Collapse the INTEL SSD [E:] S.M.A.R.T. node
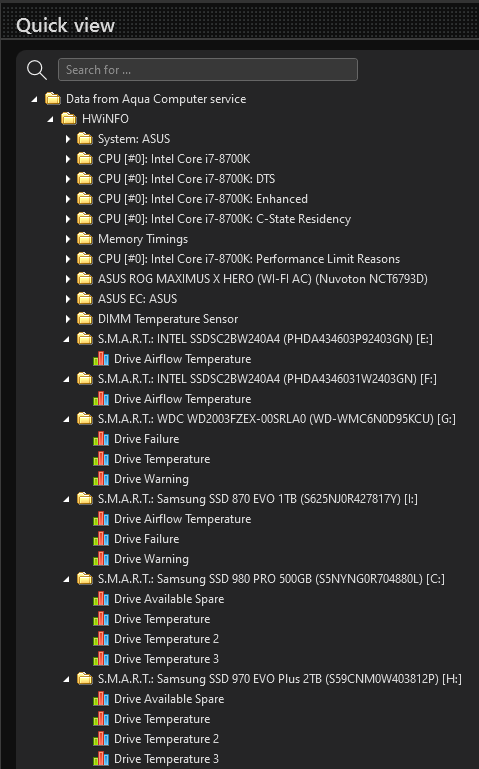 [x=67, y=339]
